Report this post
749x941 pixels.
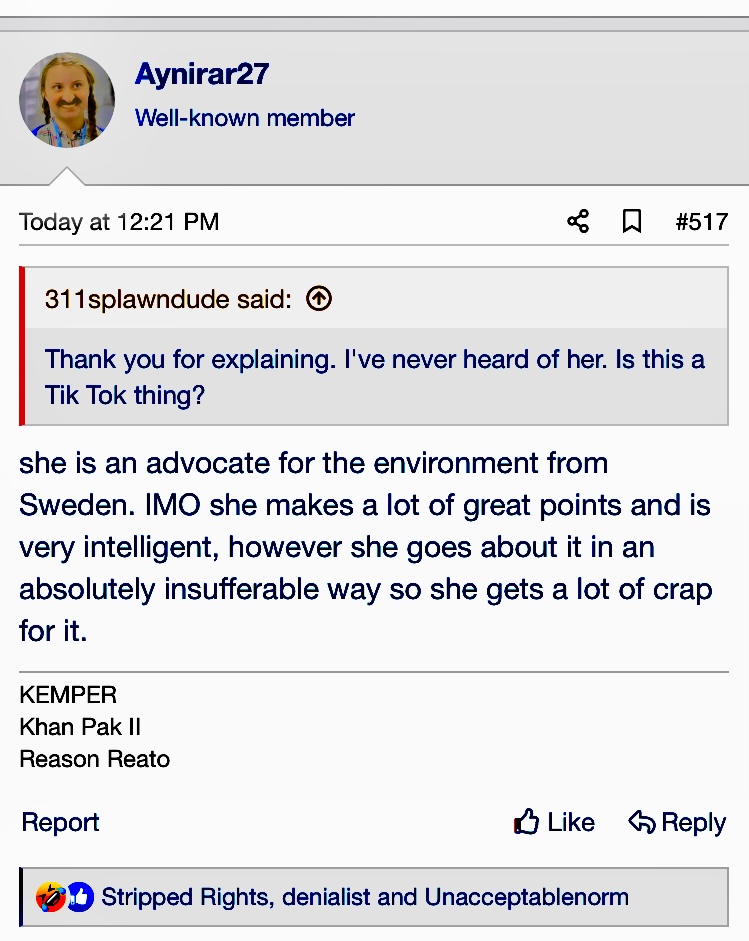tap(60, 822)
